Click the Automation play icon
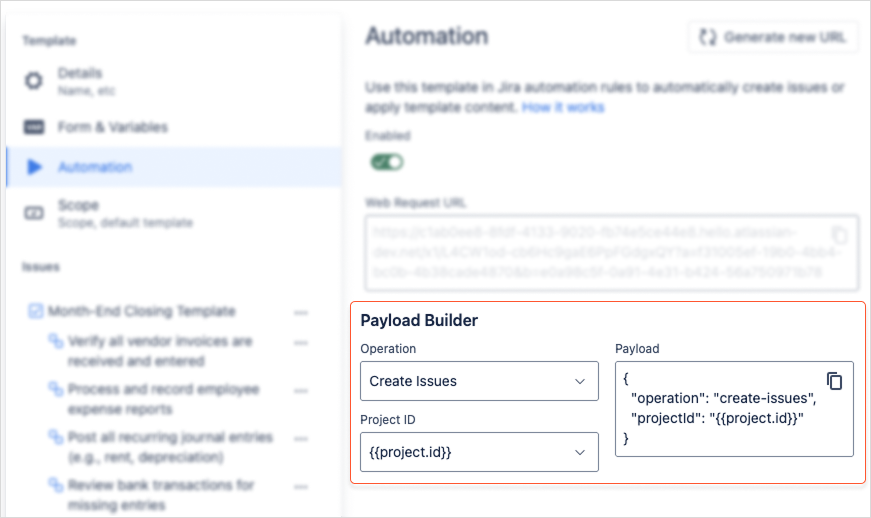Viewport: 871px width, 518px height. click(34, 167)
